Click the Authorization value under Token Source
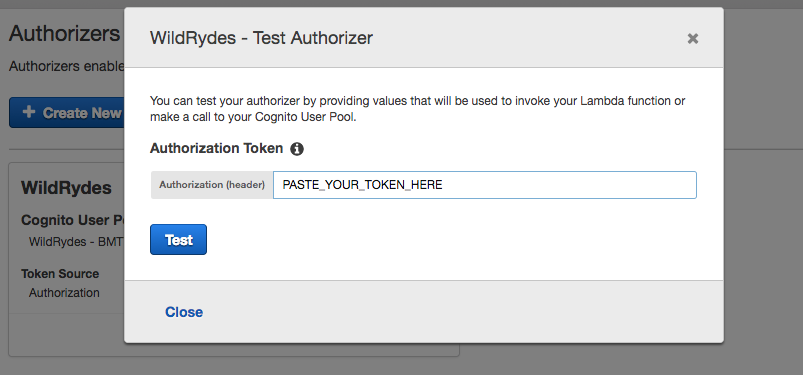803x375 pixels. click(64, 293)
